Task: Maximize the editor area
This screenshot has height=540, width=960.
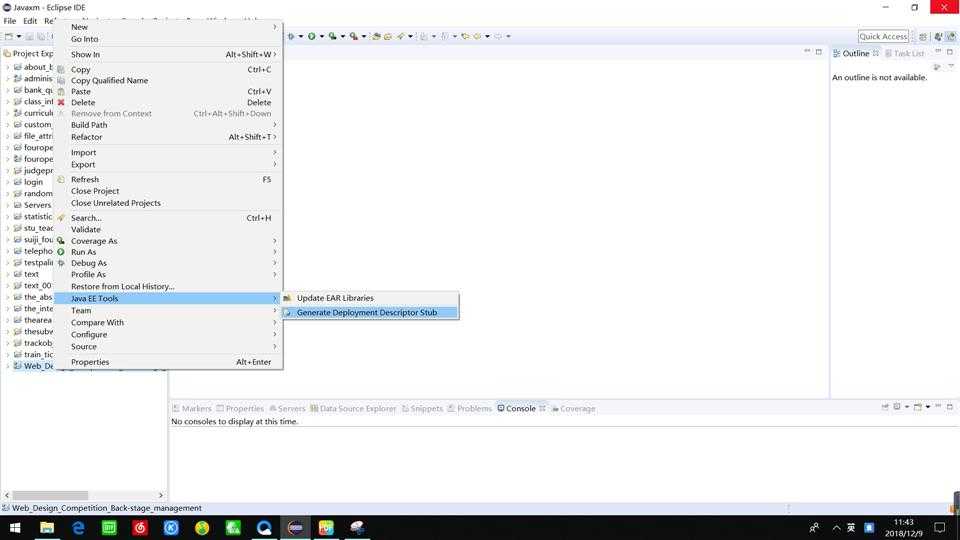Action: pyautogui.click(x=819, y=51)
